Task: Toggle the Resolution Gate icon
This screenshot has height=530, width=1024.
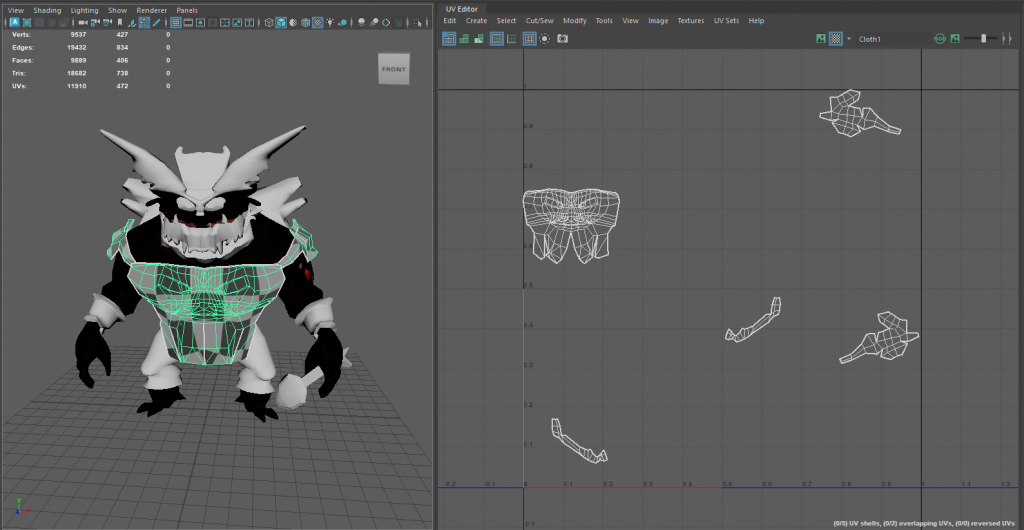Action: coord(200,22)
